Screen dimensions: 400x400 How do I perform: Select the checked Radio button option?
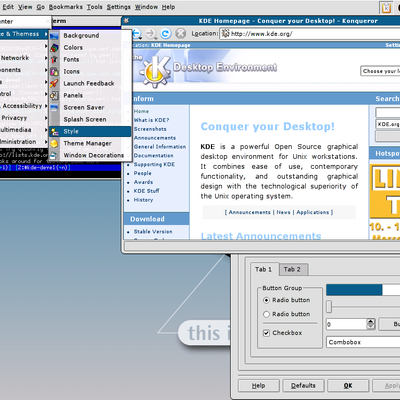[266, 300]
